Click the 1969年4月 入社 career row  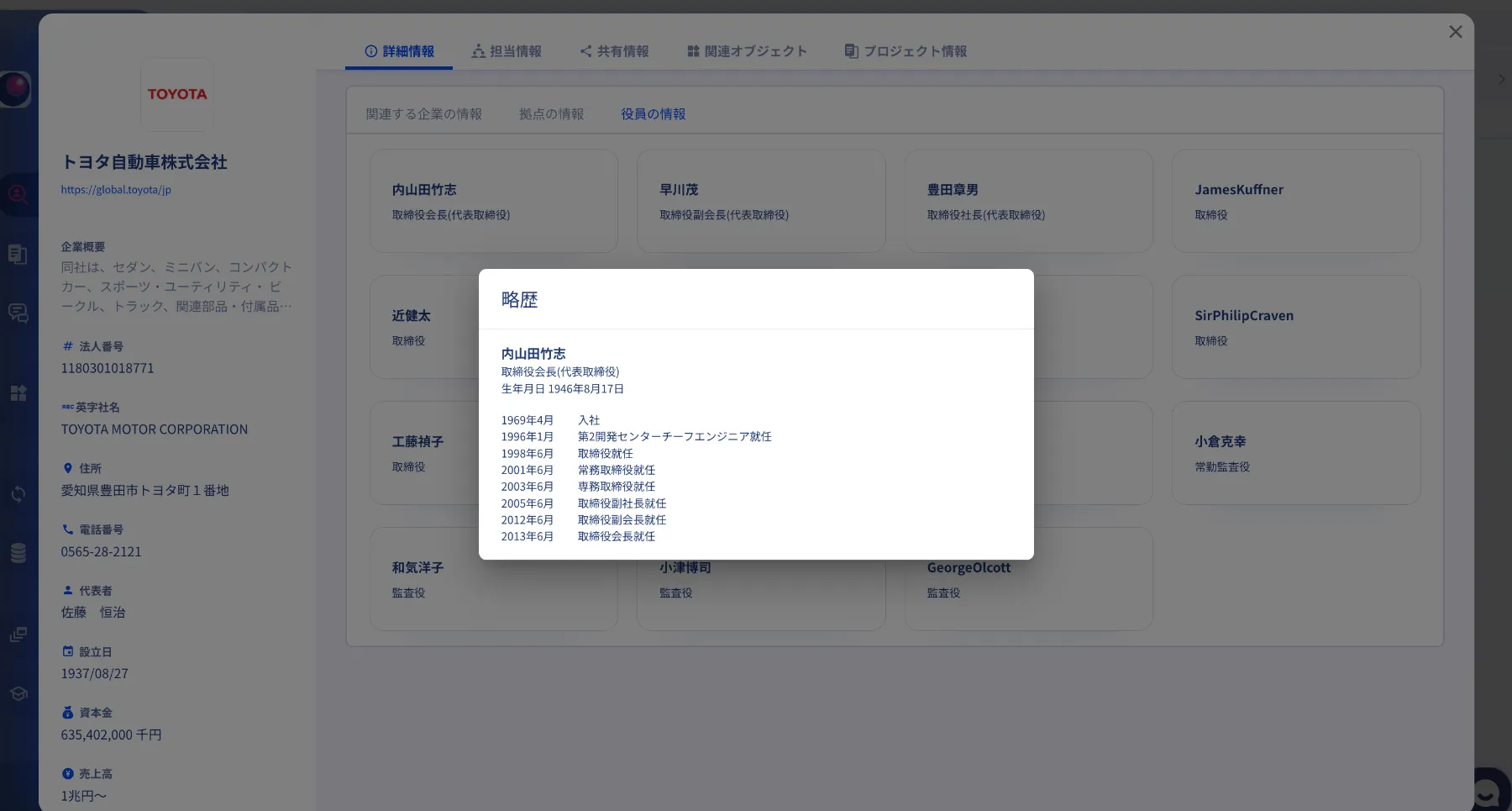(x=550, y=420)
